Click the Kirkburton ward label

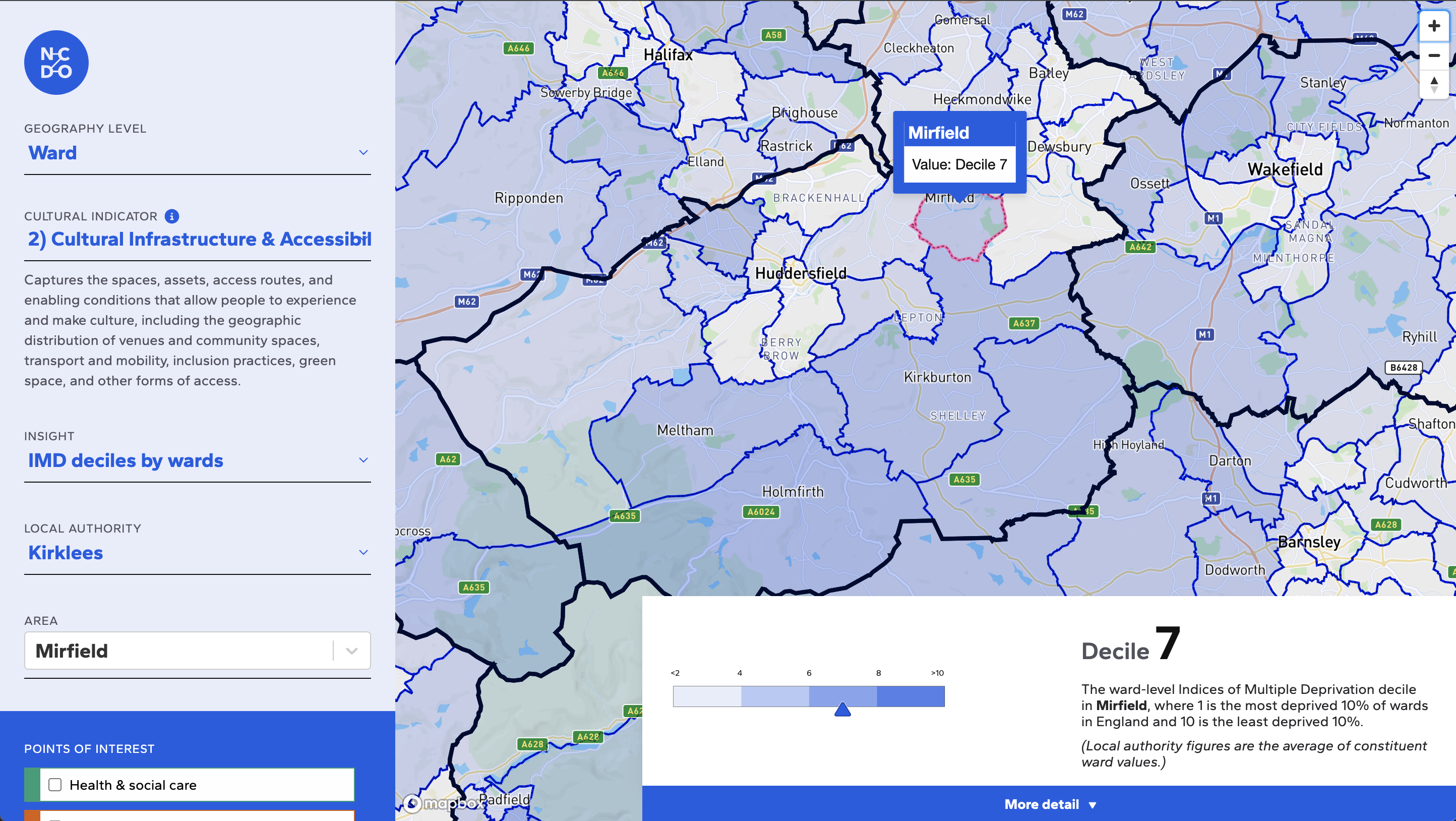(937, 377)
